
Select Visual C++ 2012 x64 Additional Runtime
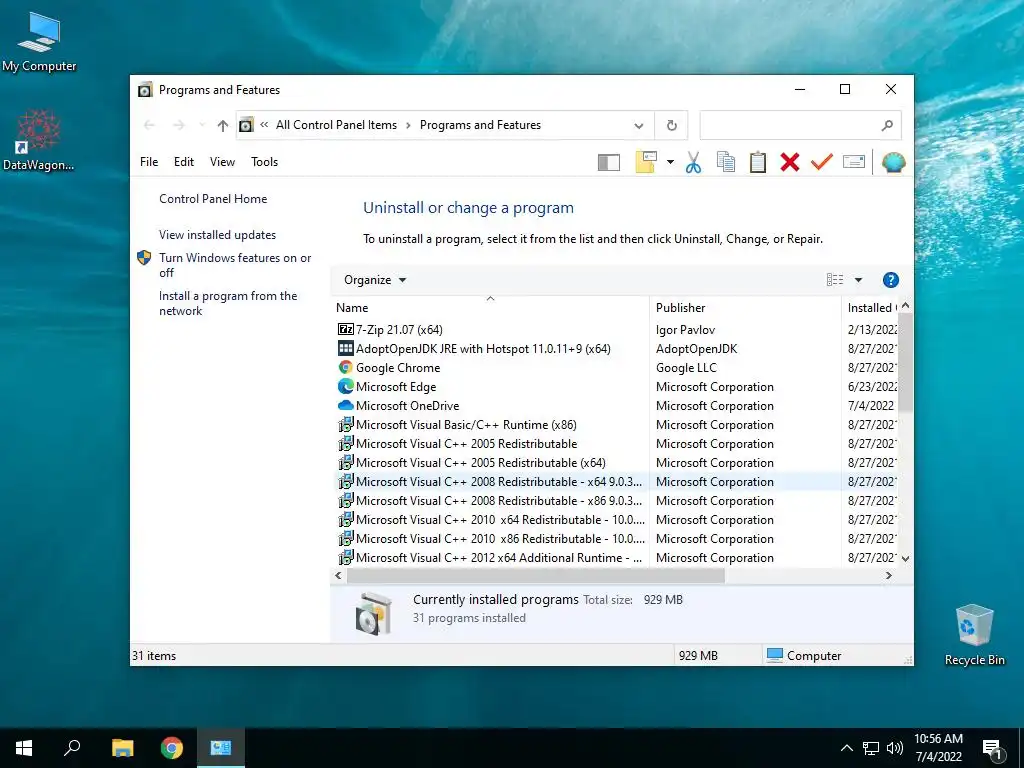[616, 558]
